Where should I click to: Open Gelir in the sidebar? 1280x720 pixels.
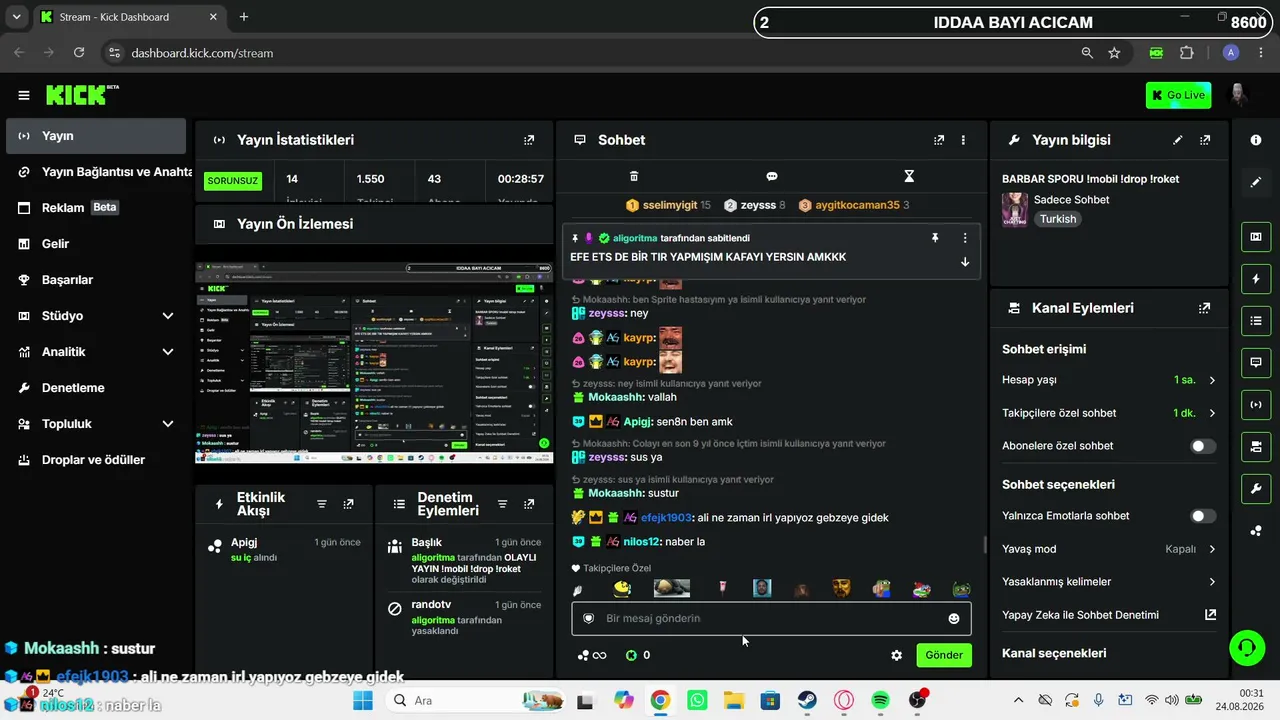[x=96, y=244]
